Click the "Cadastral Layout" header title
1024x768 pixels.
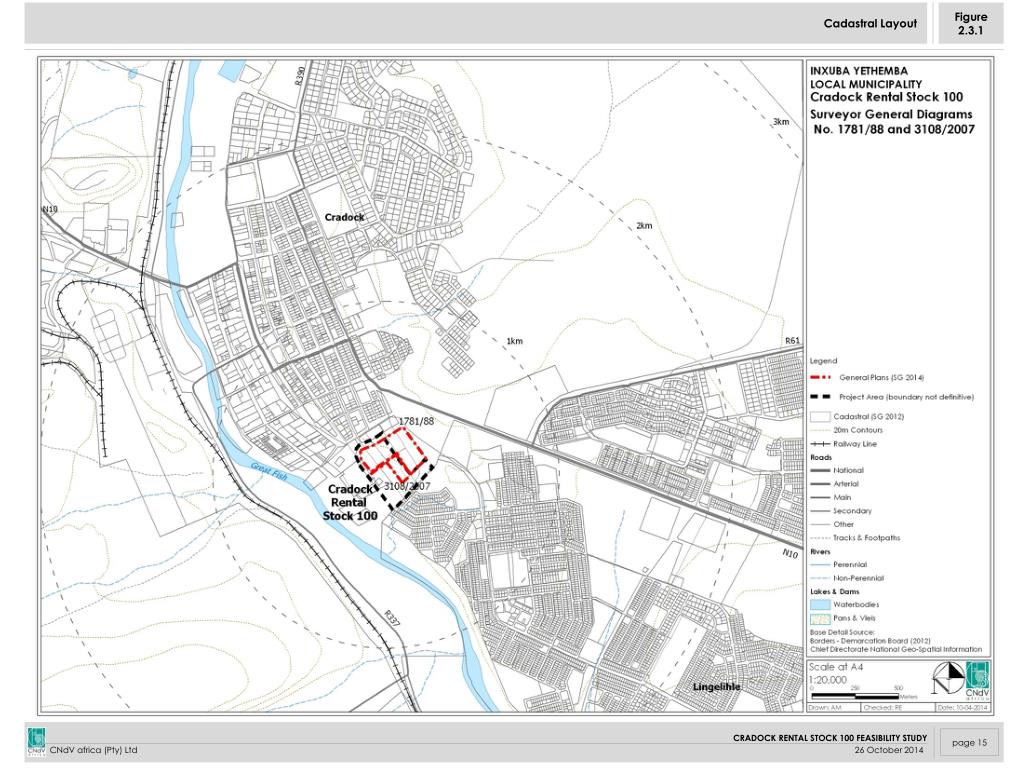coord(870,24)
